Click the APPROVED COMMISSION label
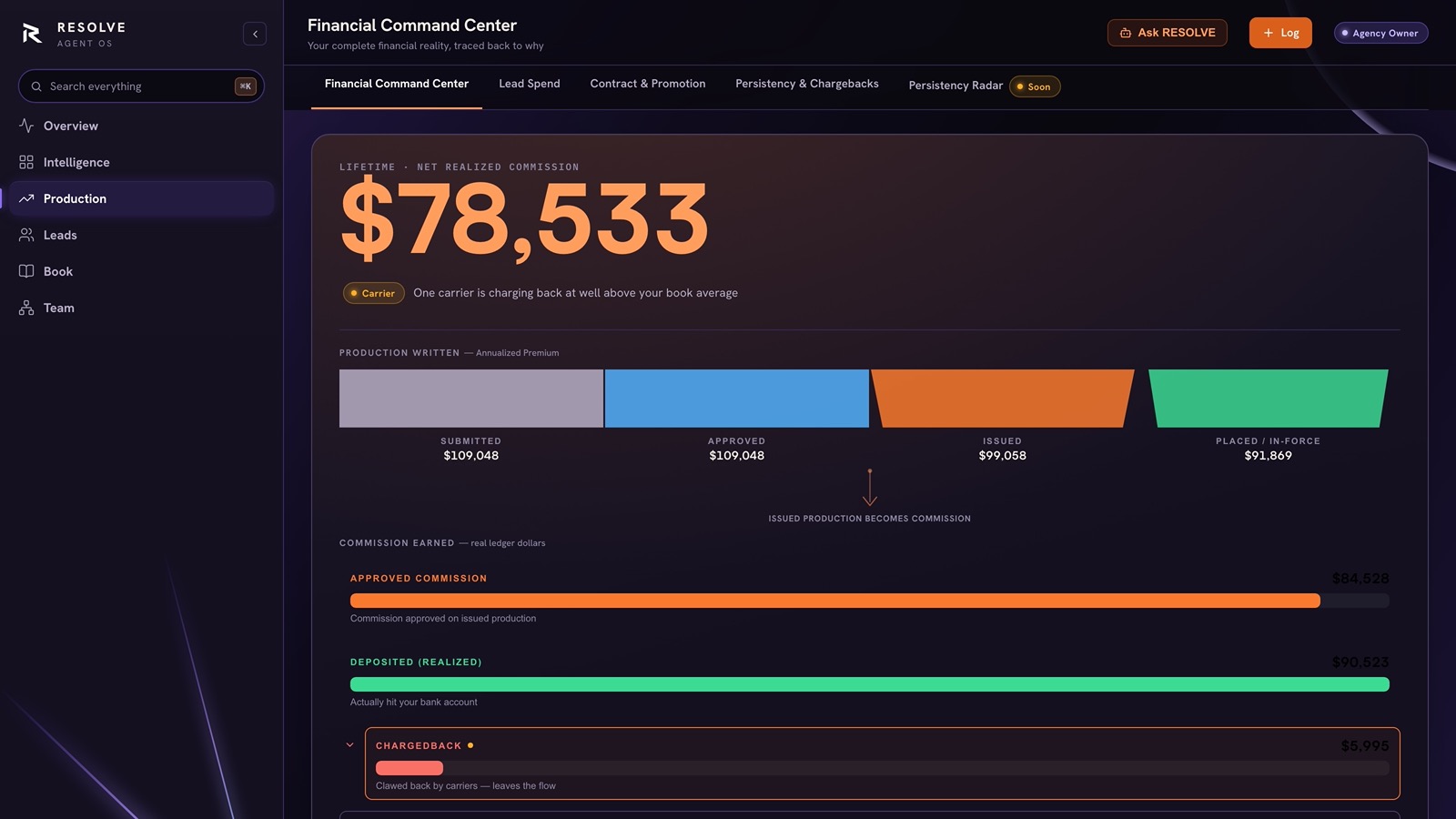This screenshot has height=819, width=1456. point(419,579)
